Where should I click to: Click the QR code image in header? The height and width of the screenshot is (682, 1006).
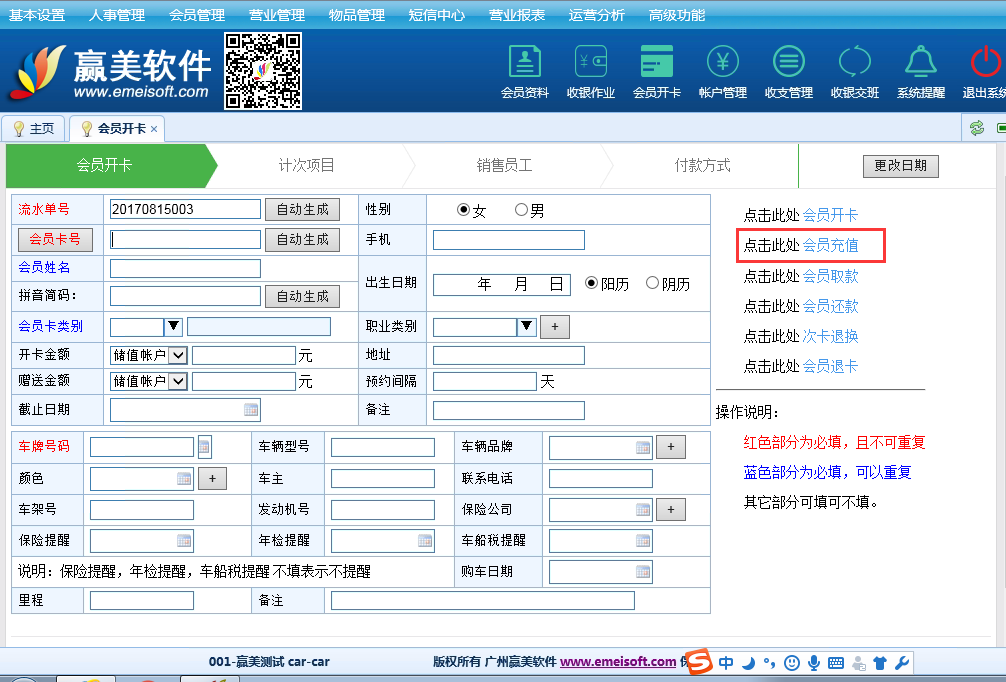click(x=263, y=70)
